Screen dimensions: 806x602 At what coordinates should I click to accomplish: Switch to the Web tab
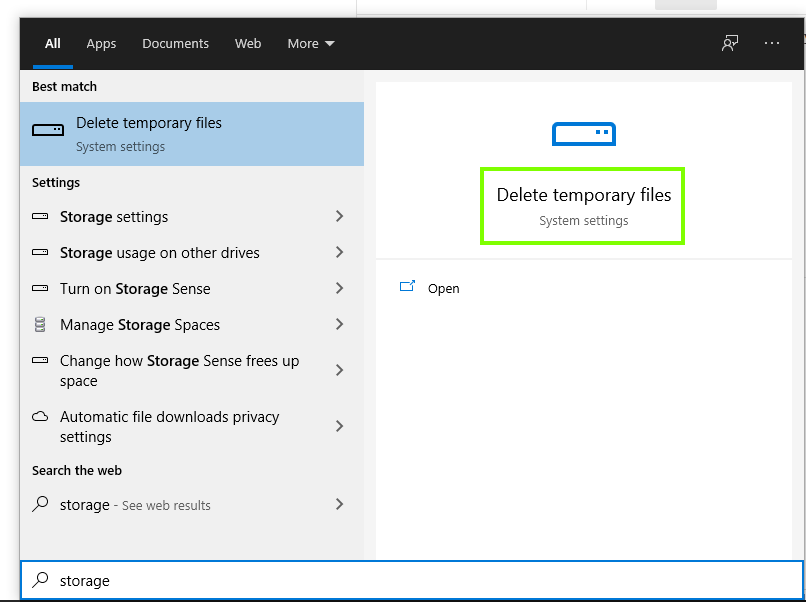tap(248, 43)
